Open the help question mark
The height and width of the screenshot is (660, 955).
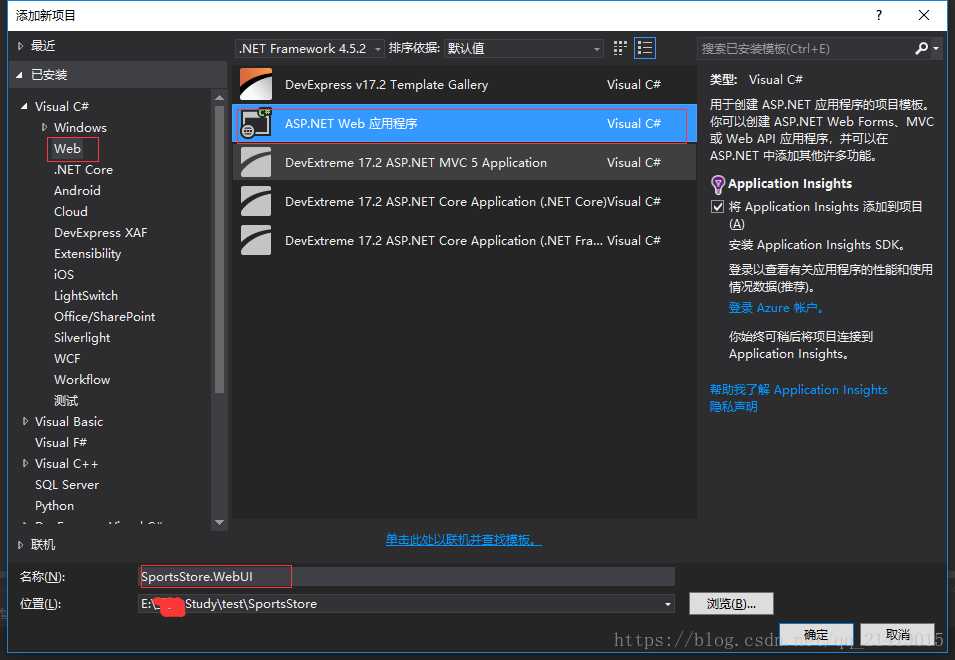878,15
